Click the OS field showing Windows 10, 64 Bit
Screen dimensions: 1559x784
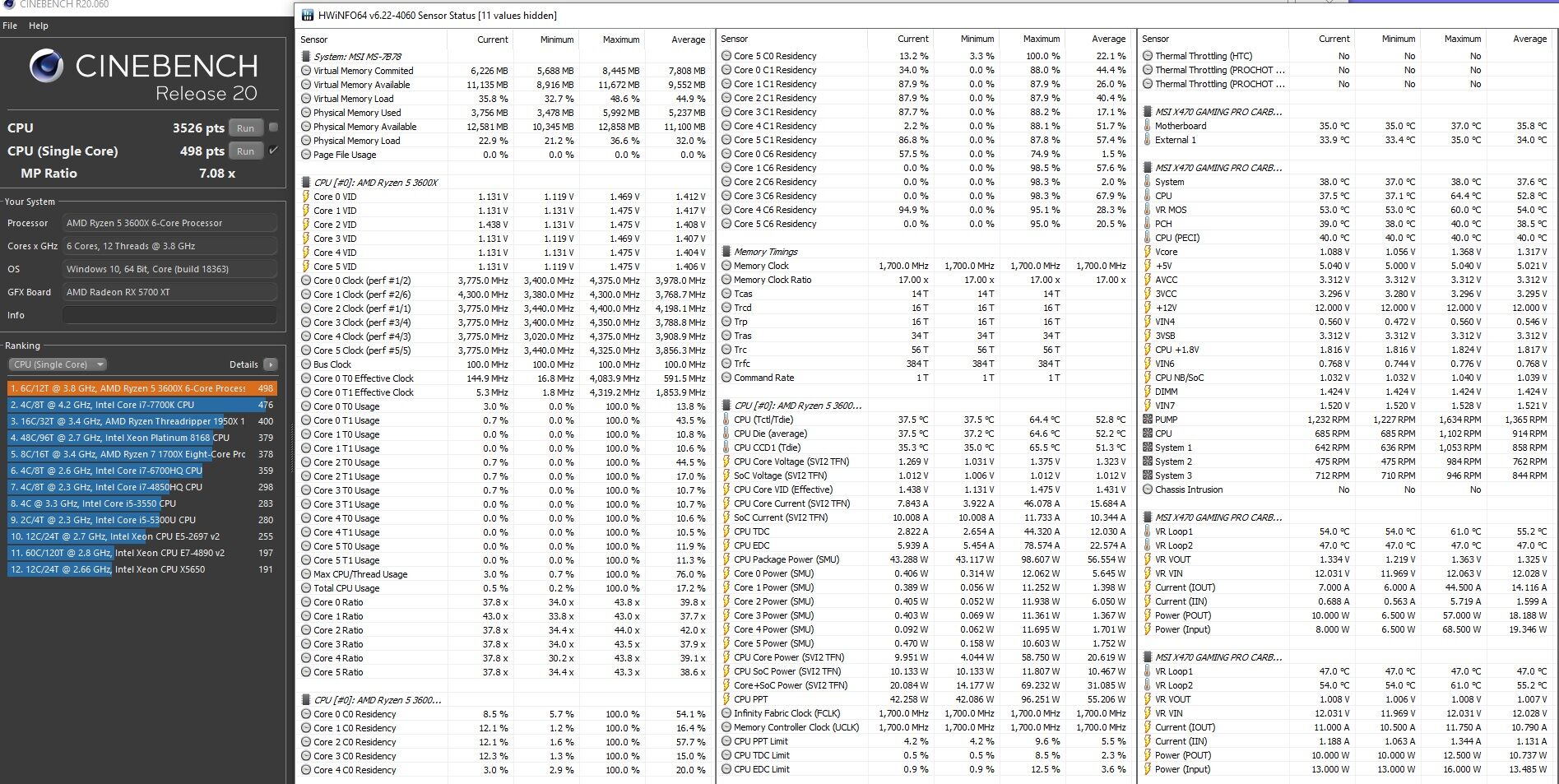point(170,269)
